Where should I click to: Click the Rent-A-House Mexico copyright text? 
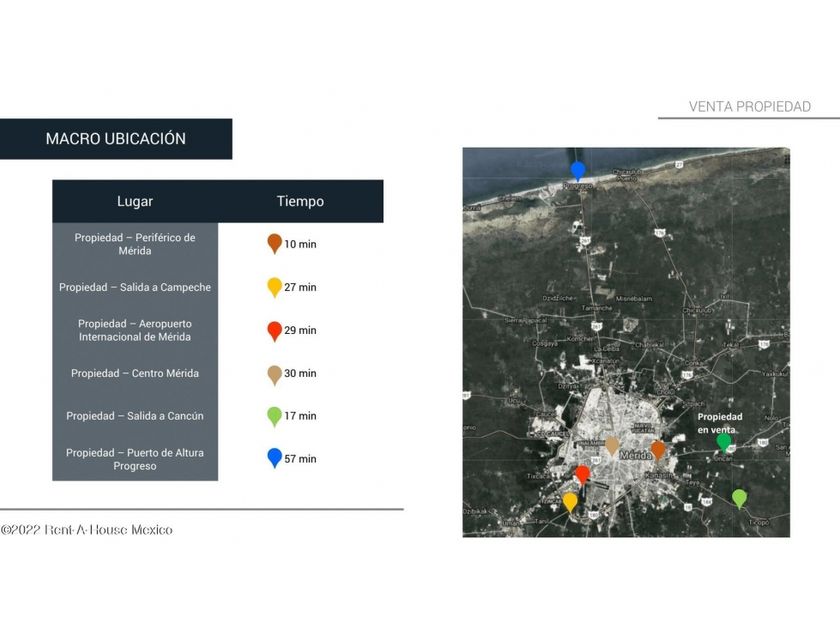[x=86, y=529]
